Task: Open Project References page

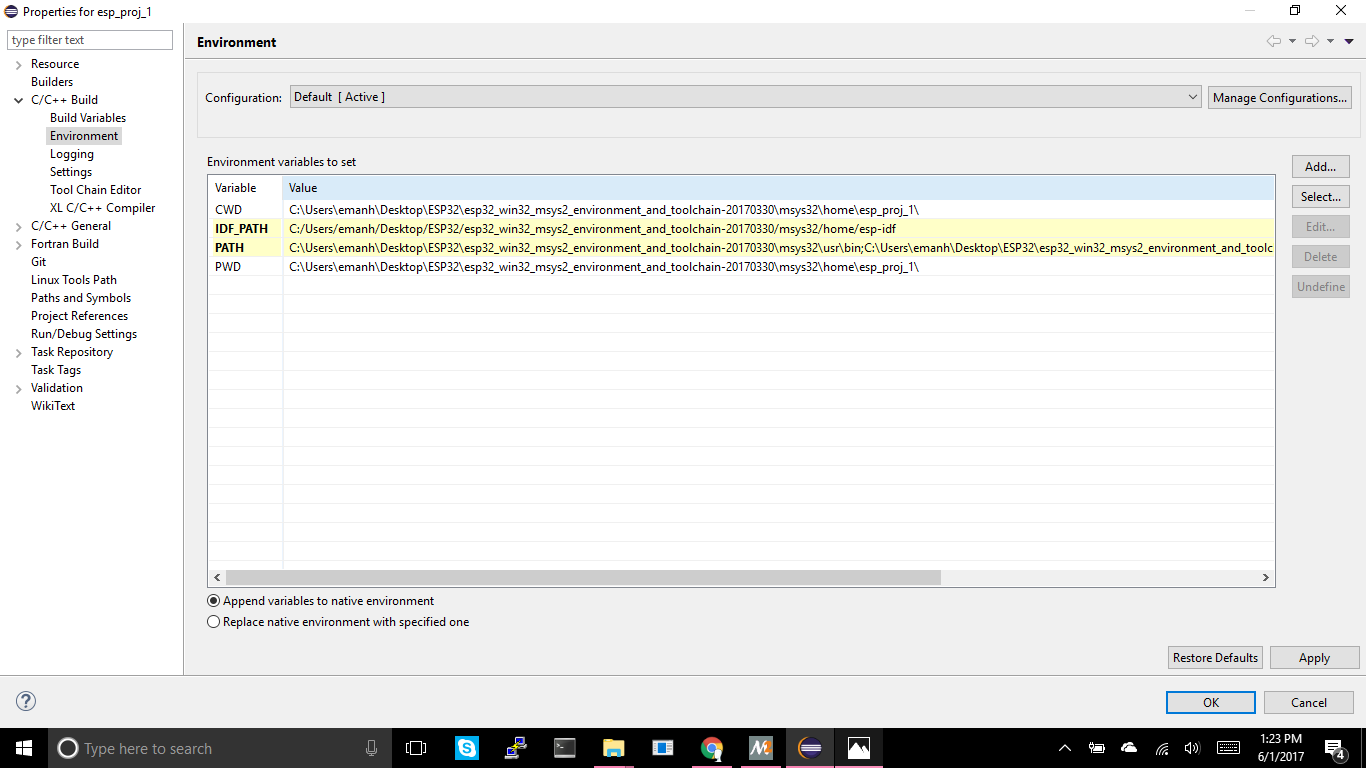Action: pos(79,316)
